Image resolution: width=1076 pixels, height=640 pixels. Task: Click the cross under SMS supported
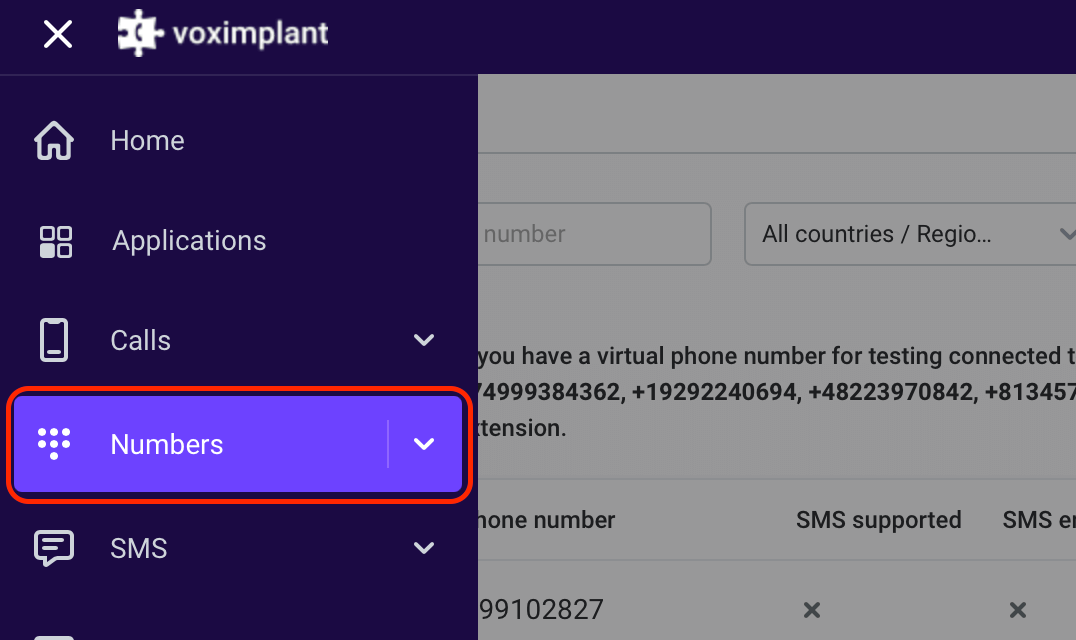[x=811, y=610]
